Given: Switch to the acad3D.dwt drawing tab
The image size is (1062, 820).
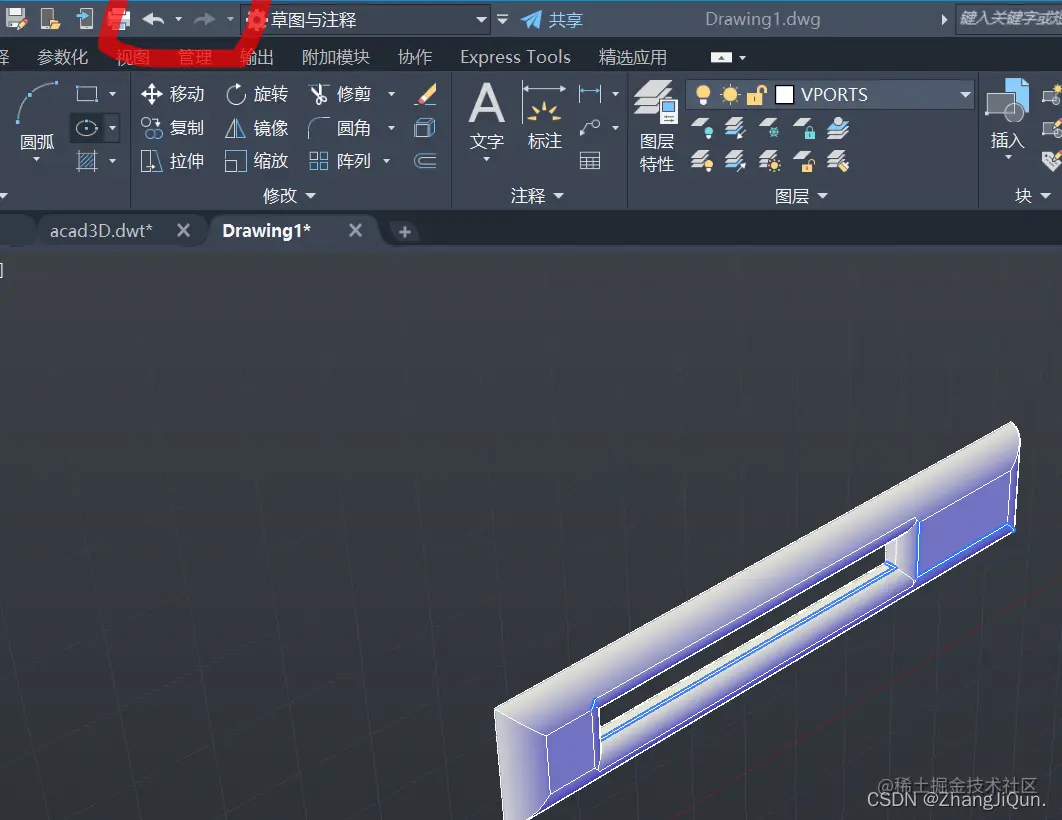Looking at the screenshot, I should point(102,231).
